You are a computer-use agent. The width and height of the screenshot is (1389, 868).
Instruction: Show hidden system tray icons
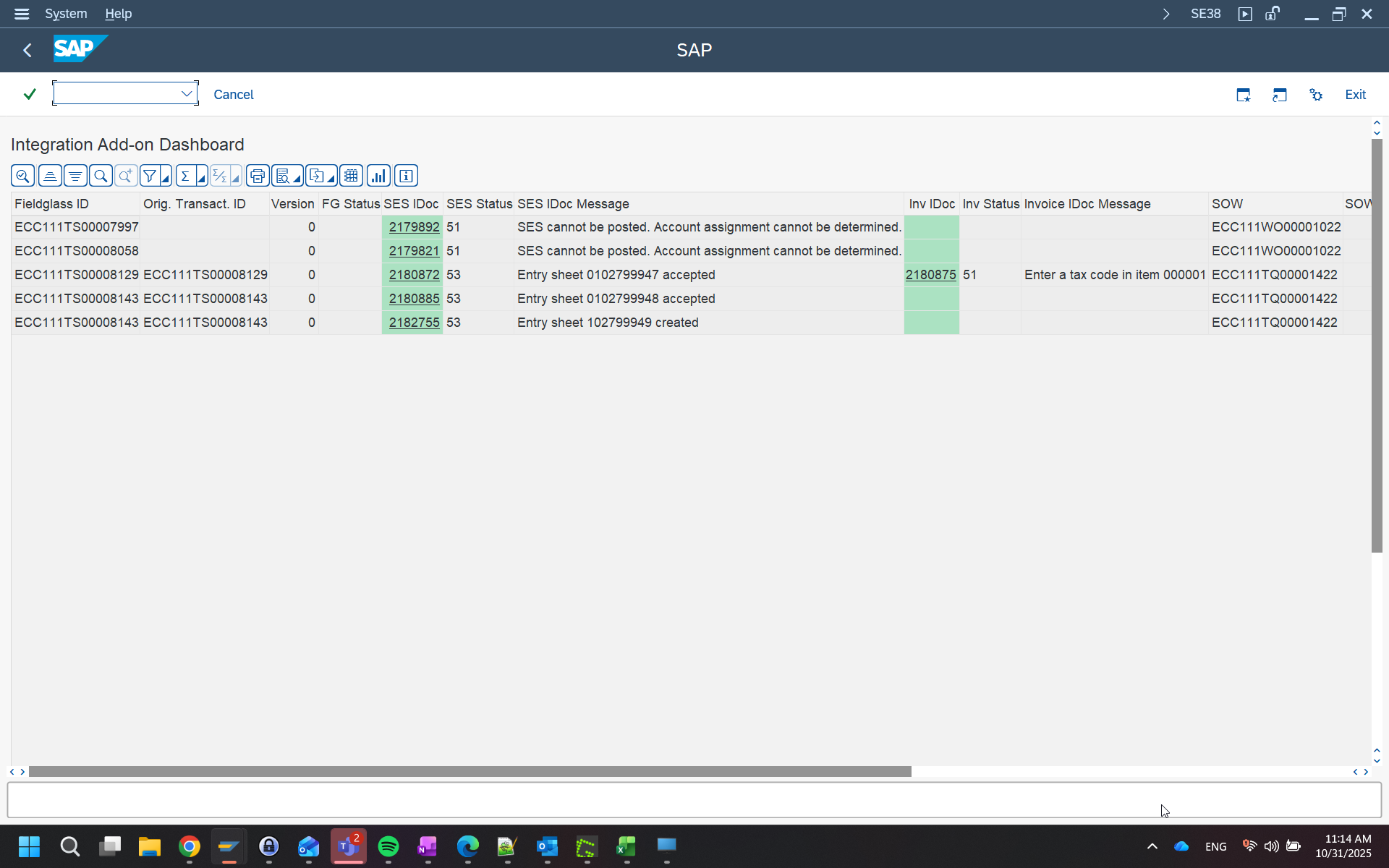(x=1152, y=846)
